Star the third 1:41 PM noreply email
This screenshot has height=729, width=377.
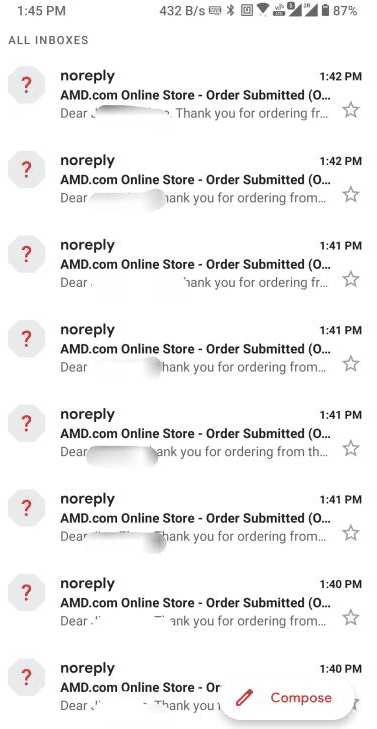pos(351,449)
